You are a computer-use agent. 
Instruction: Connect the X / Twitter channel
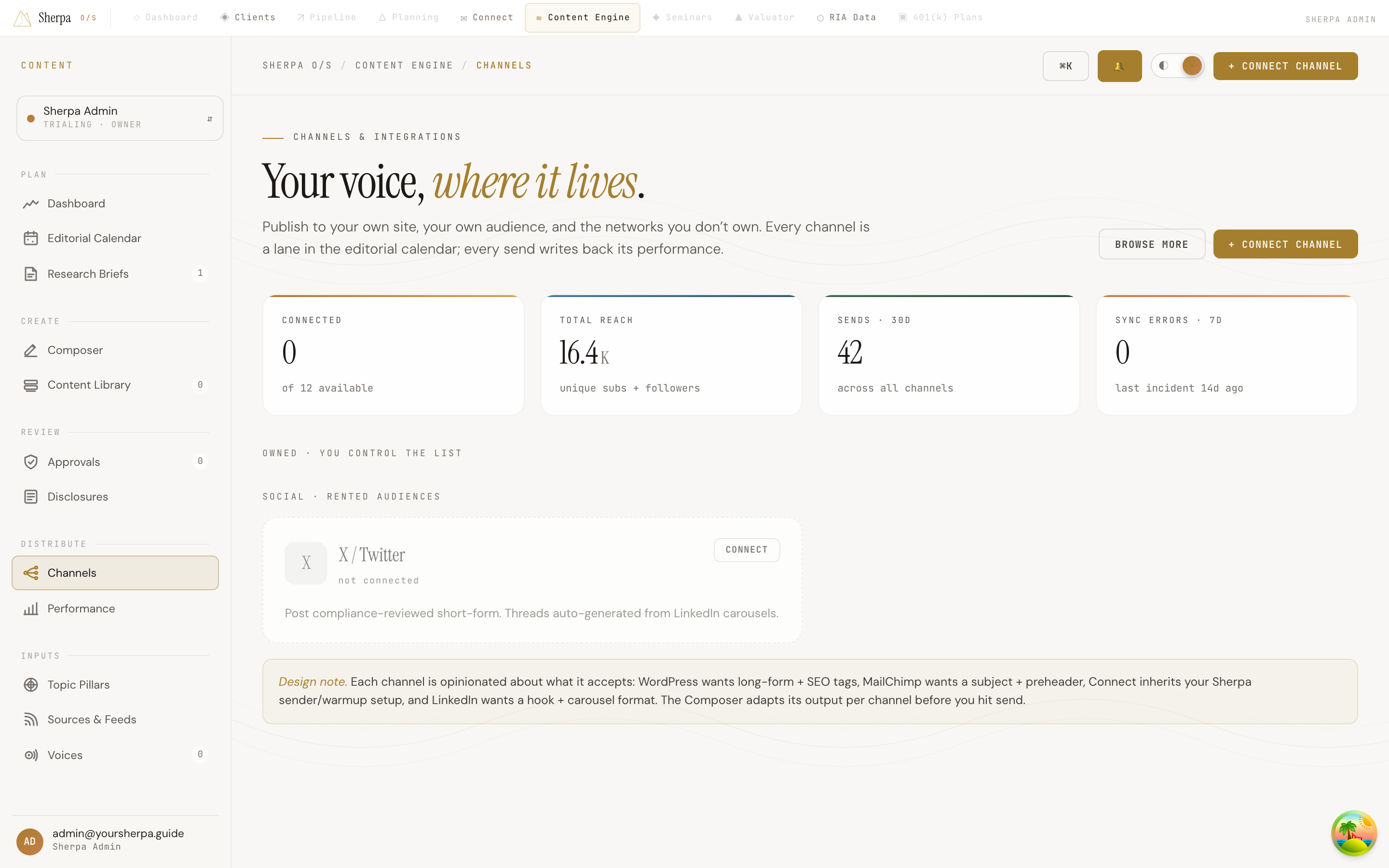[x=746, y=550]
